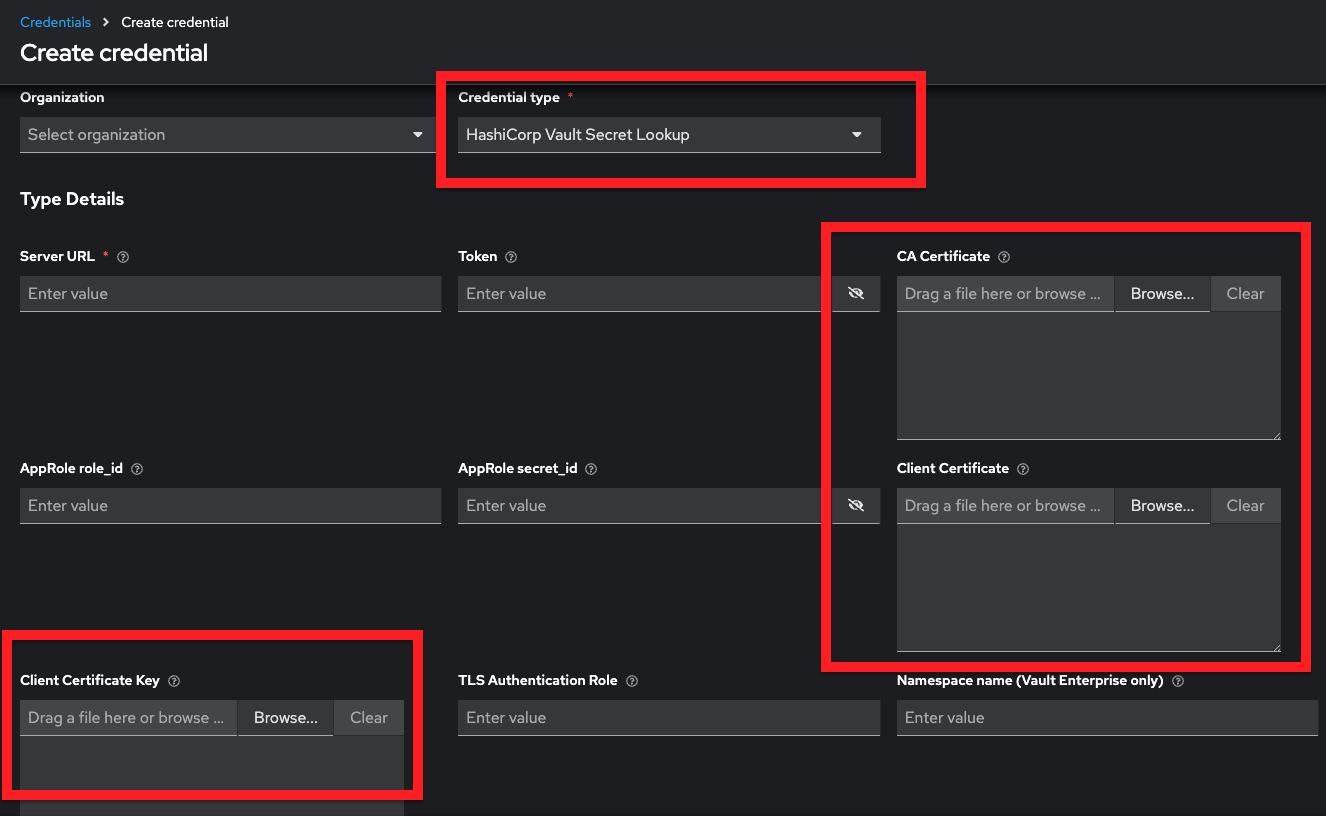This screenshot has height=816, width=1326.
Task: Click the Namespace name help icon
Action: 1178,681
